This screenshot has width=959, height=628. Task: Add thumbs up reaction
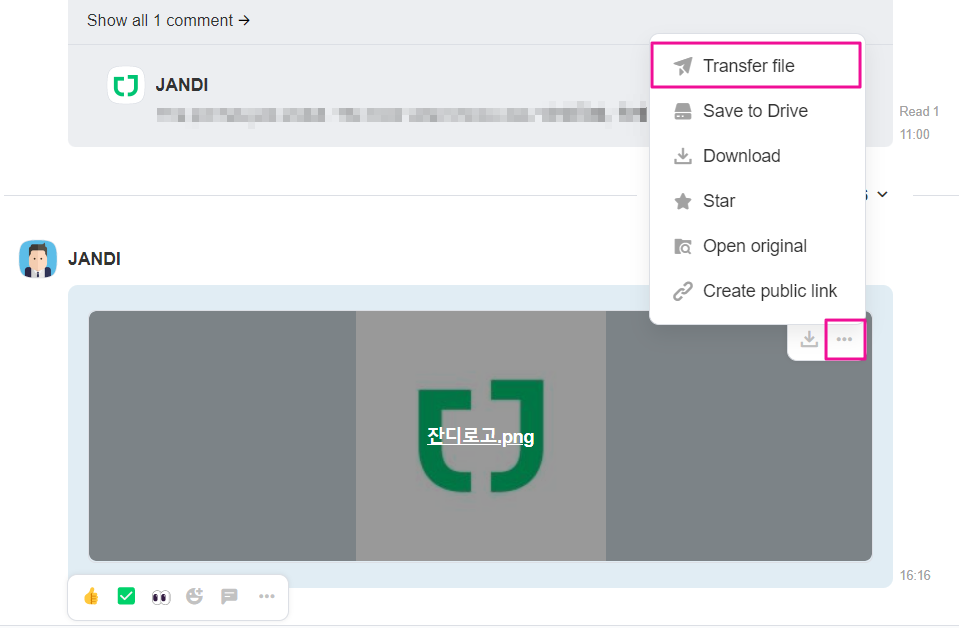tap(91, 596)
